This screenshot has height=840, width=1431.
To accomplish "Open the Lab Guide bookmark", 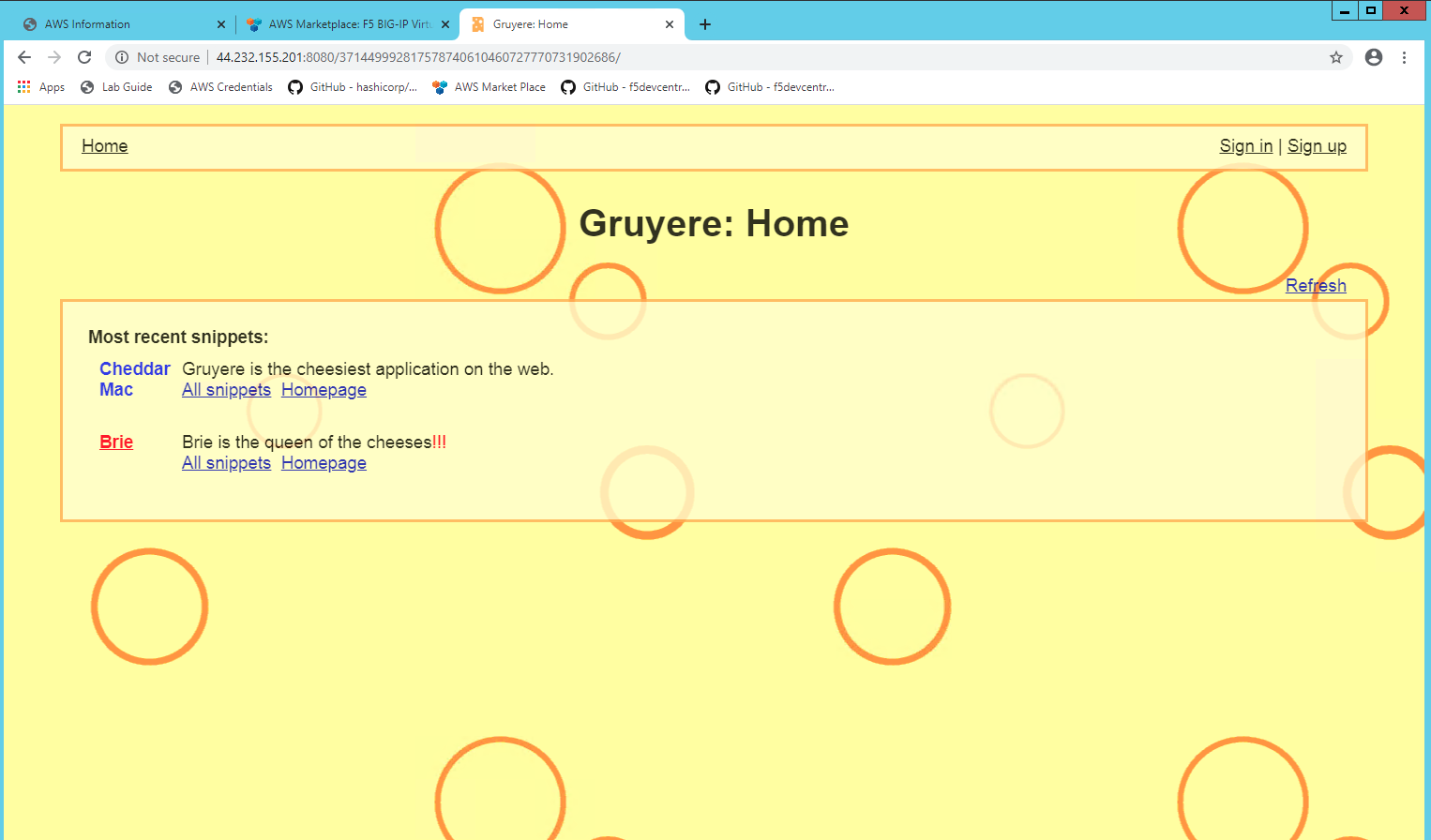I will click(116, 87).
